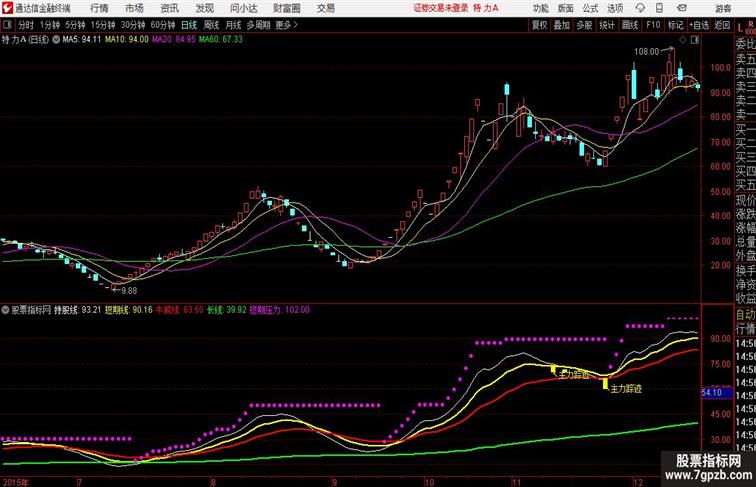
Task: Switch to 分时 chart period
Action: (26, 25)
